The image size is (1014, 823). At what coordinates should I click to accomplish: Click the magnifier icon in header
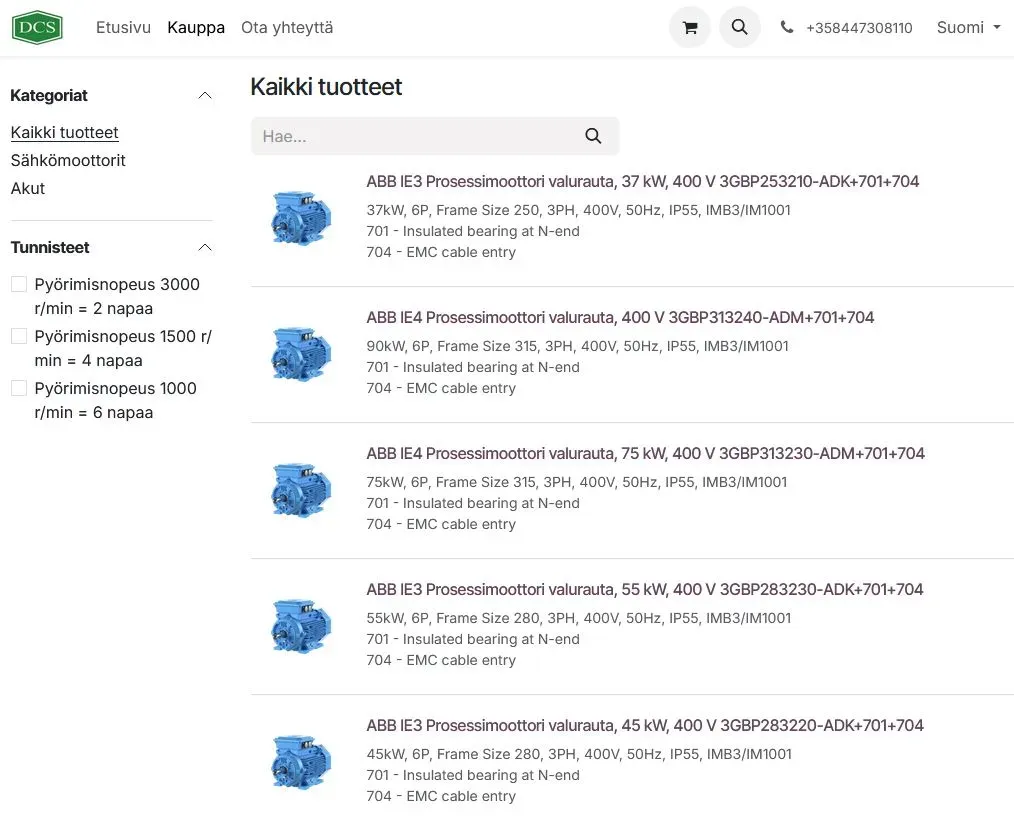[x=740, y=28]
